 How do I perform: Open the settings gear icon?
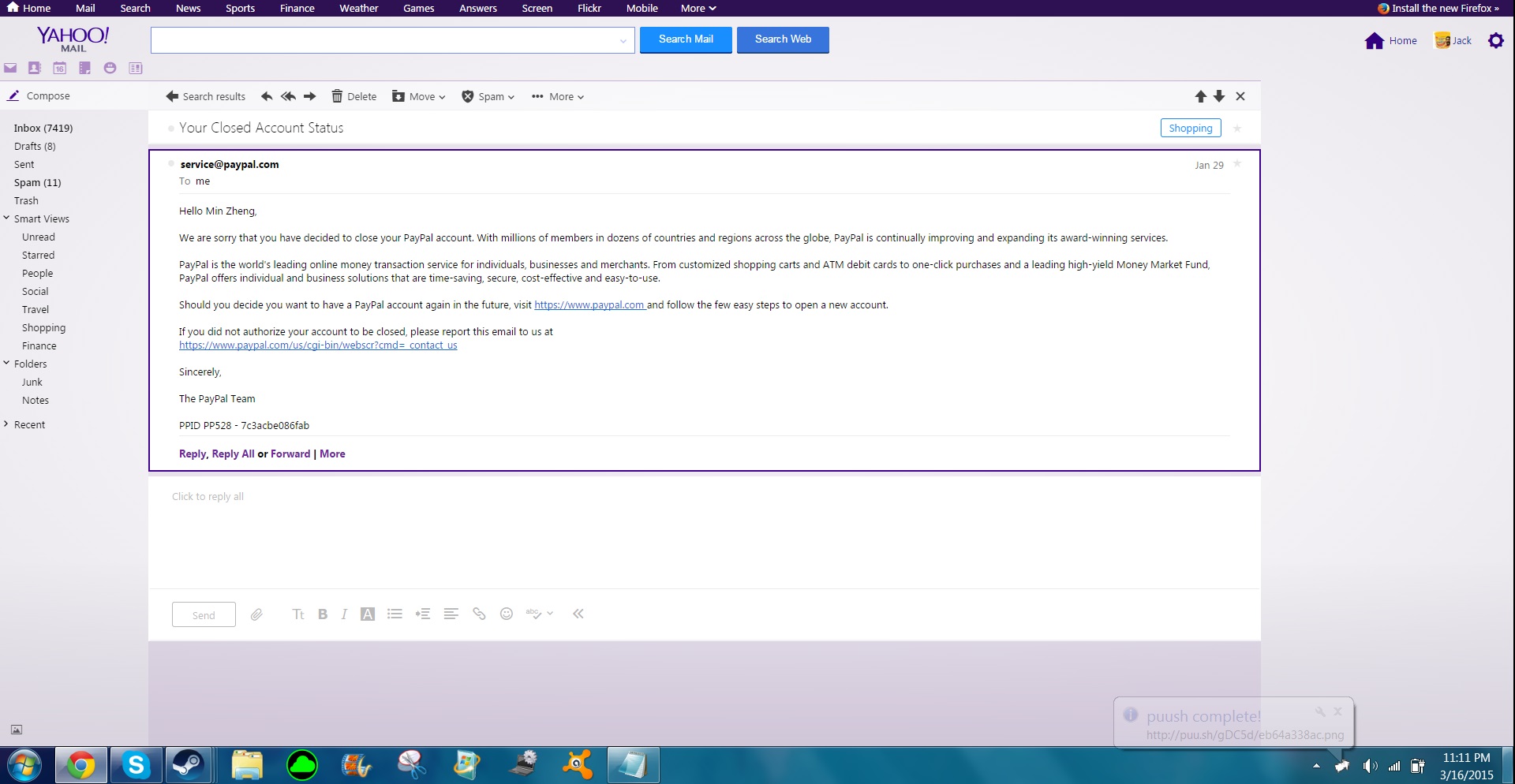click(x=1495, y=40)
